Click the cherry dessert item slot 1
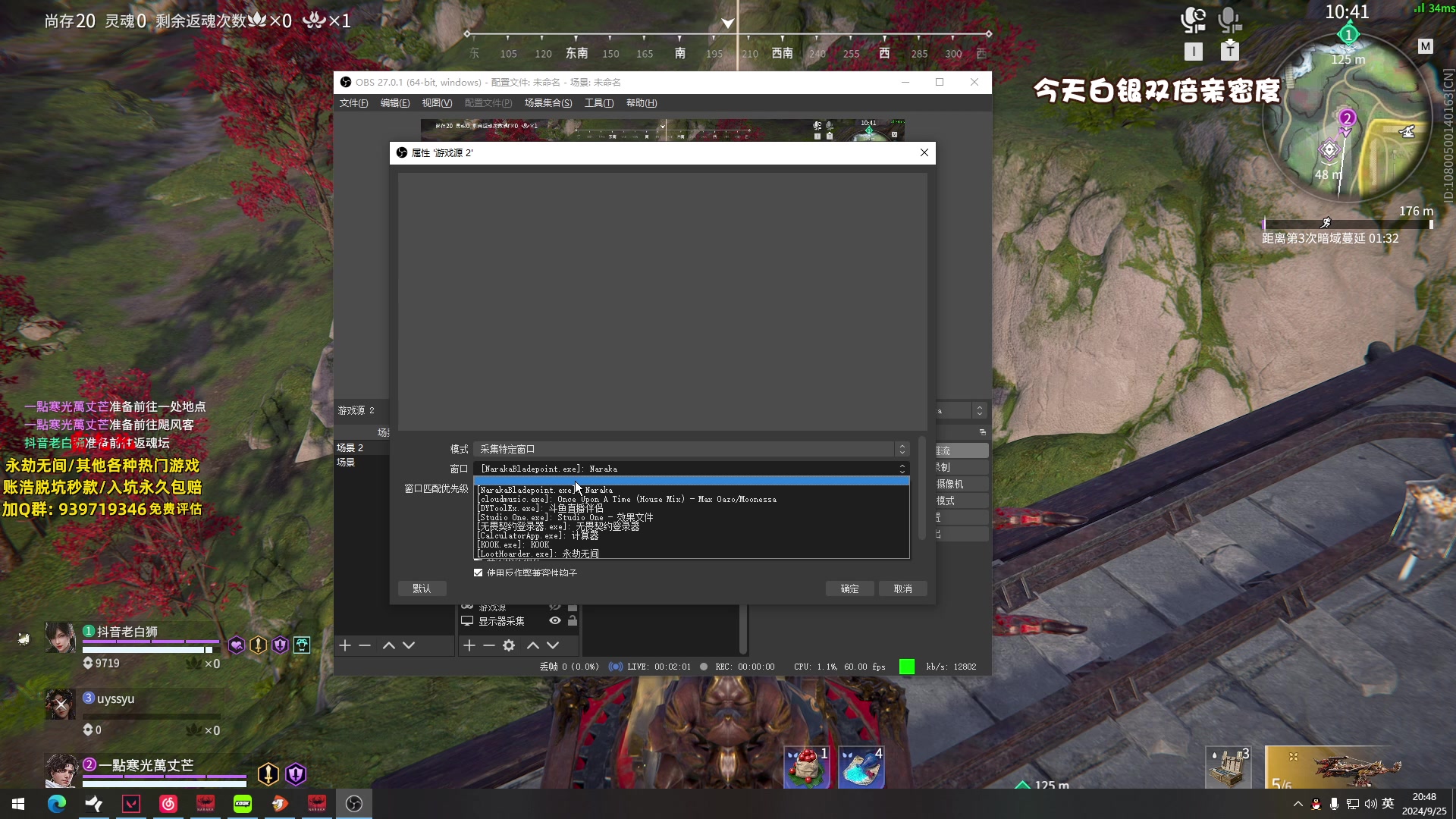Image resolution: width=1456 pixels, height=819 pixels. [x=806, y=767]
